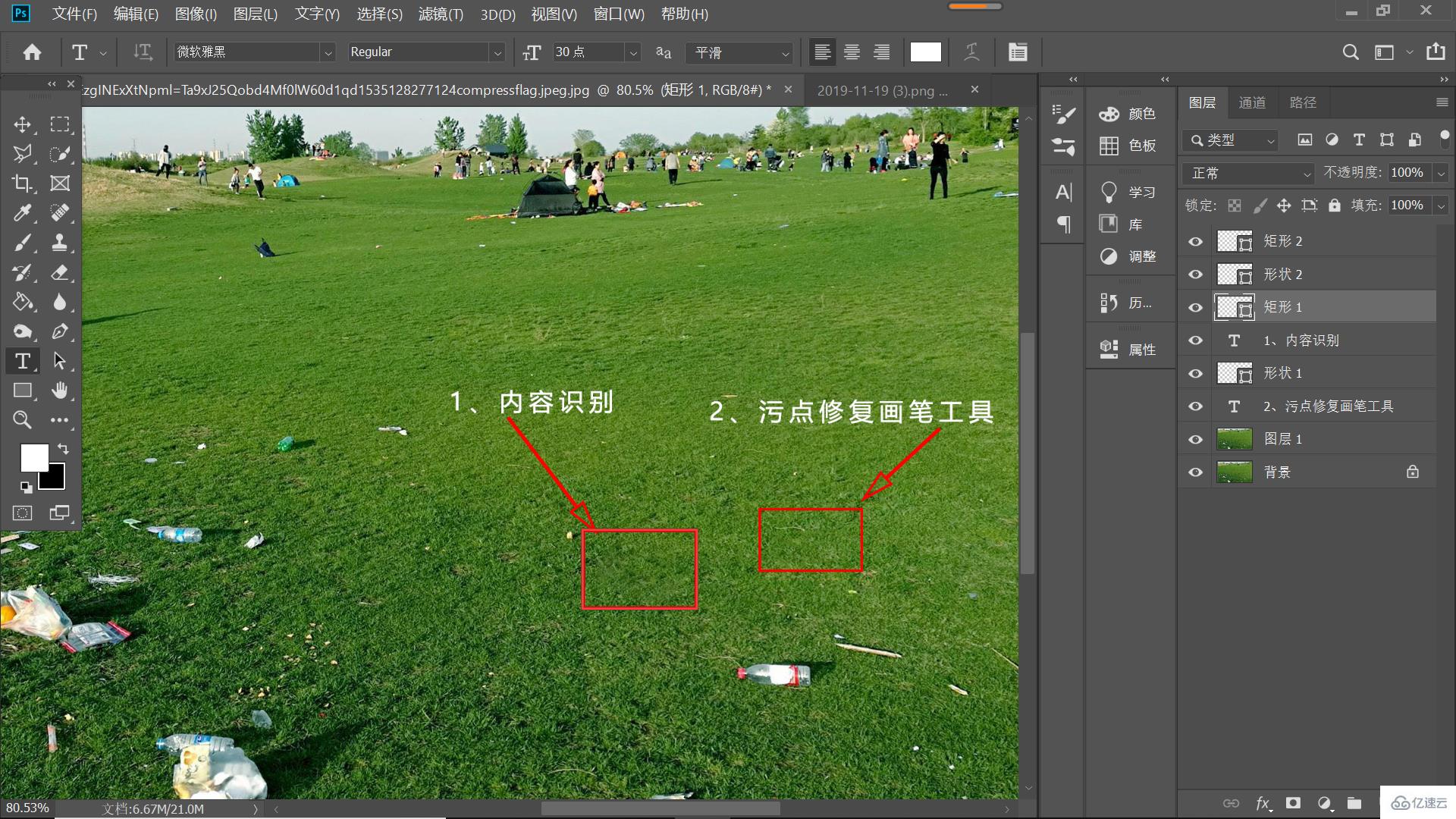Select the Frame tool

point(60,184)
